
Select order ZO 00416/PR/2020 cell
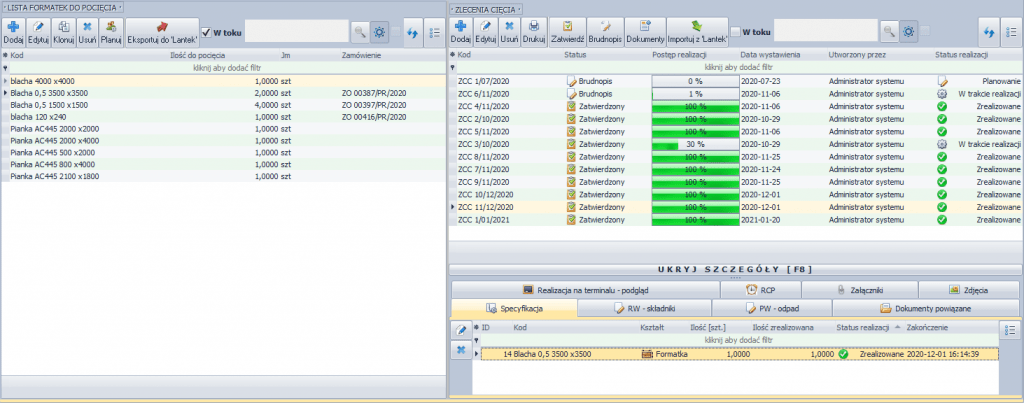click(x=374, y=117)
